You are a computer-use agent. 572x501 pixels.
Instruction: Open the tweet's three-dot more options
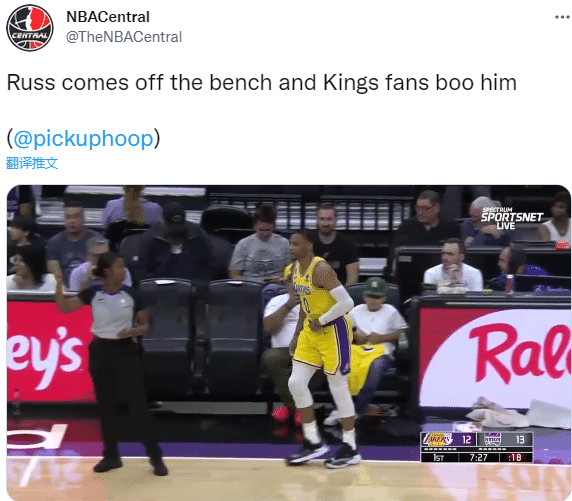click(x=563, y=17)
